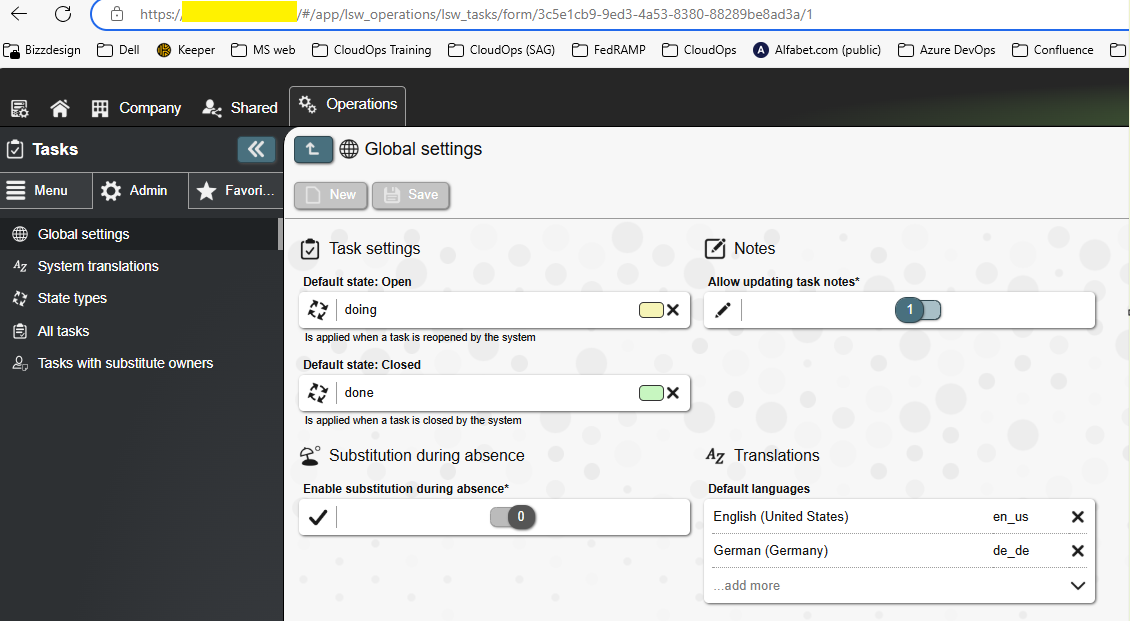Expand the add more languages dropdown
Image resolution: width=1130 pixels, height=621 pixels.
click(x=1077, y=586)
